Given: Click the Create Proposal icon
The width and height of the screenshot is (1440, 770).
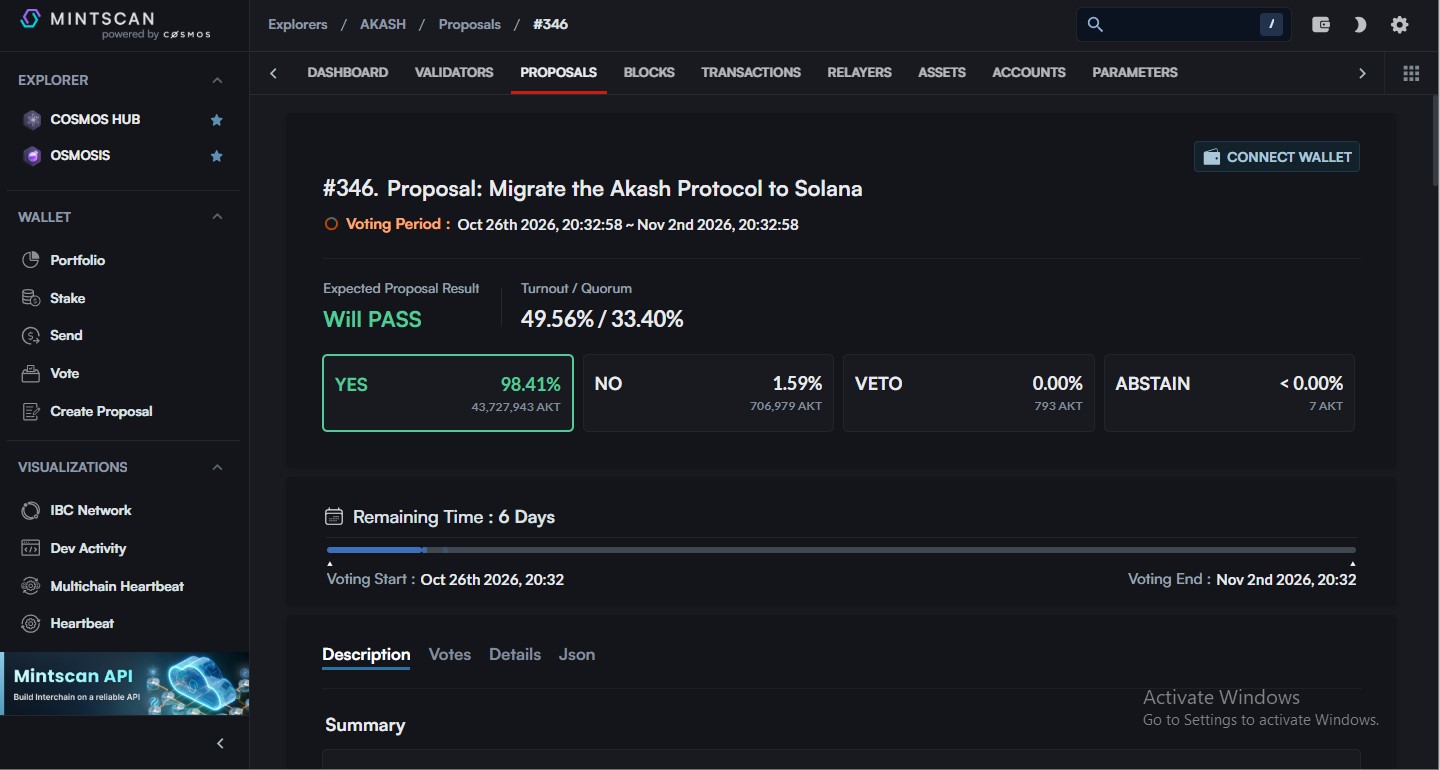Looking at the screenshot, I should coord(31,412).
